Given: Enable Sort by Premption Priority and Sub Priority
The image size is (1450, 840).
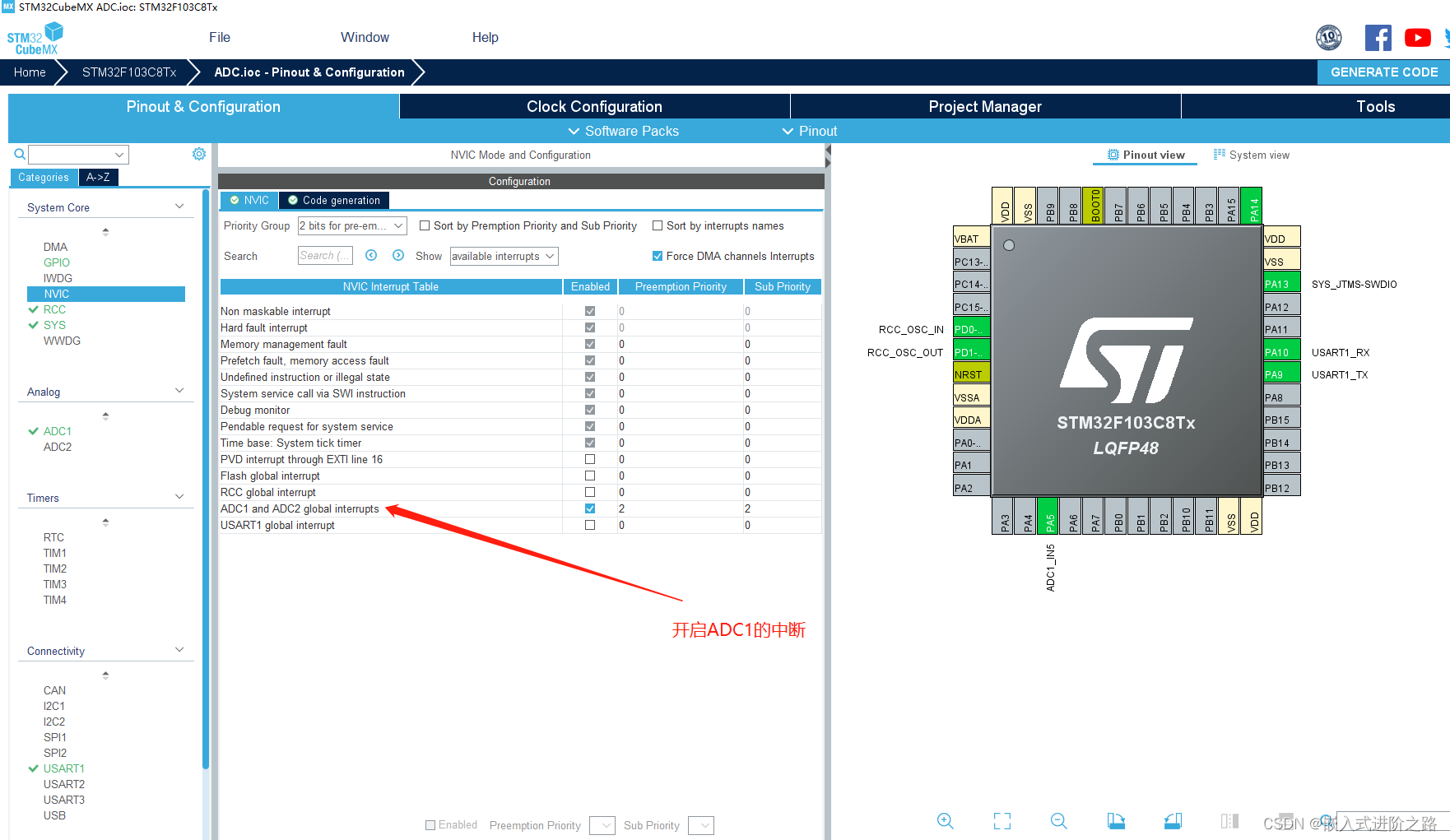Looking at the screenshot, I should pos(425,225).
